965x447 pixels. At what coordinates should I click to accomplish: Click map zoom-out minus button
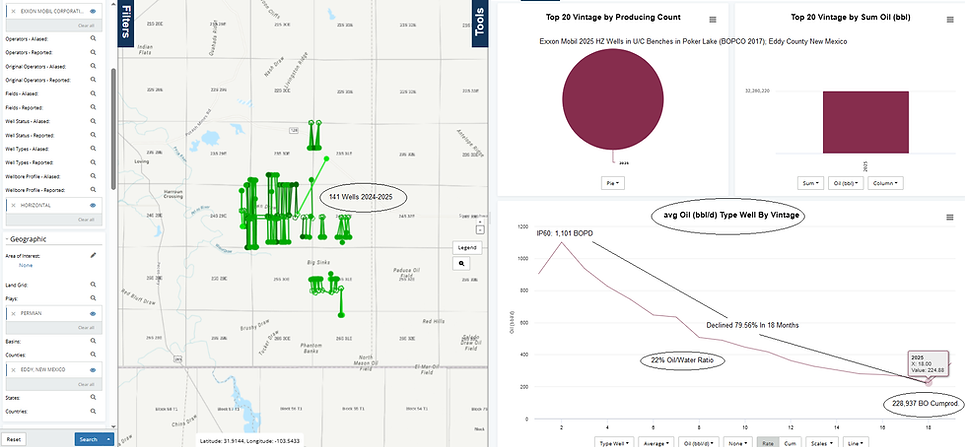click(481, 229)
